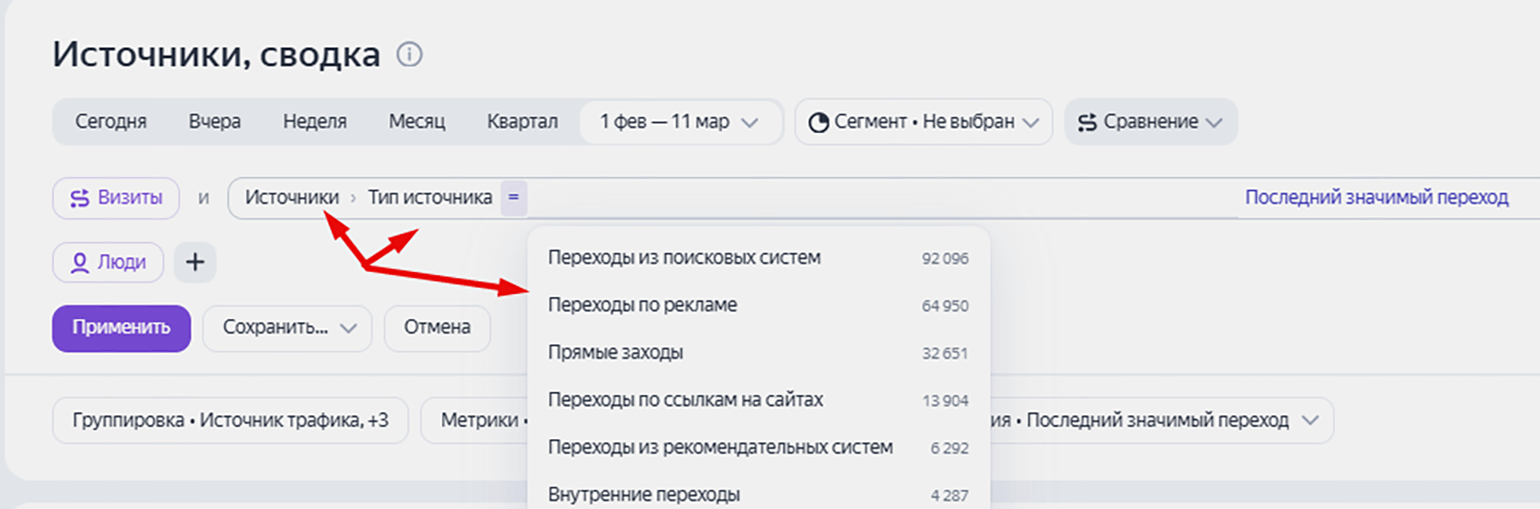Pick the Квартал period

pos(522,122)
